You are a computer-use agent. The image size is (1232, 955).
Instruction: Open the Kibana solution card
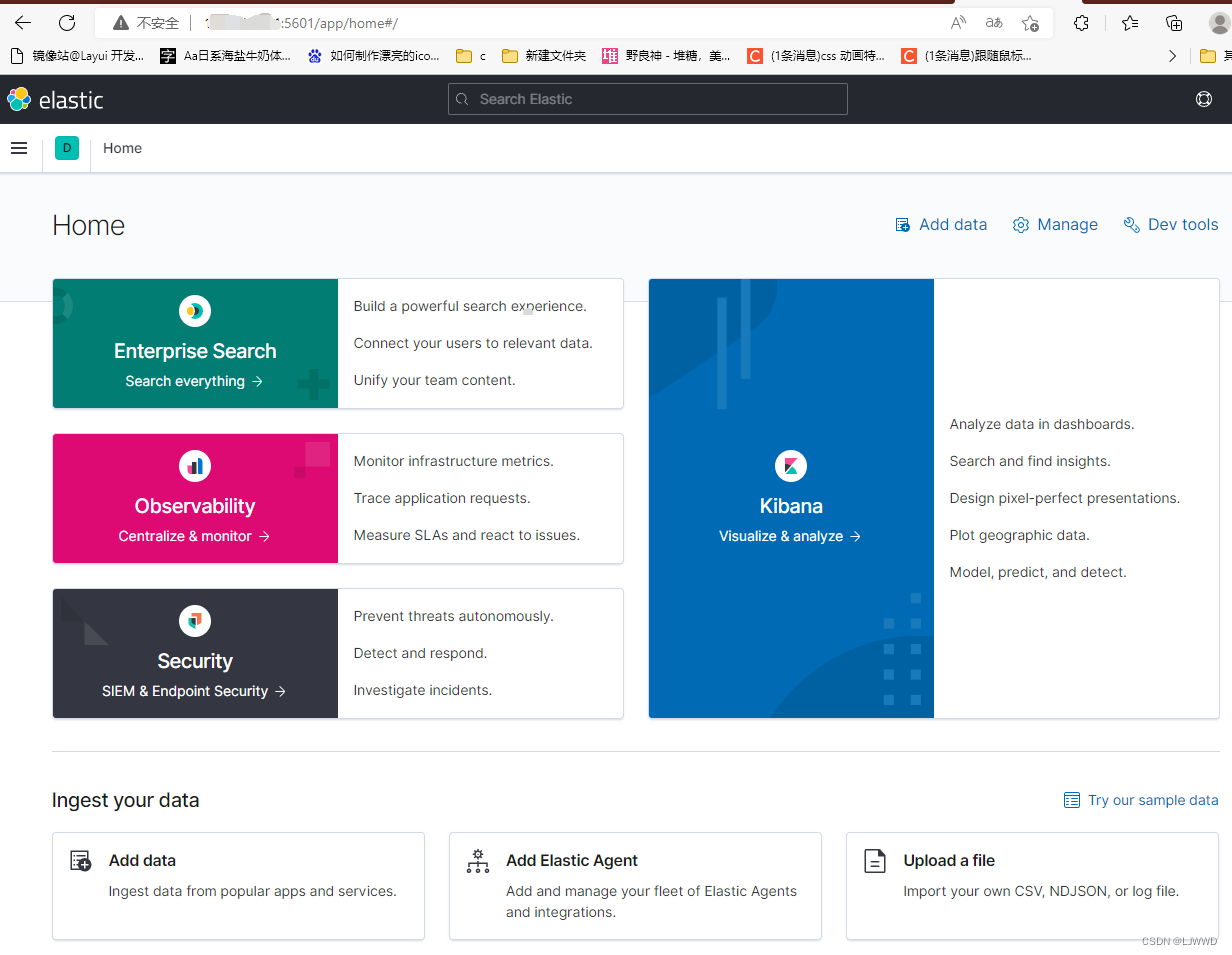934,498
